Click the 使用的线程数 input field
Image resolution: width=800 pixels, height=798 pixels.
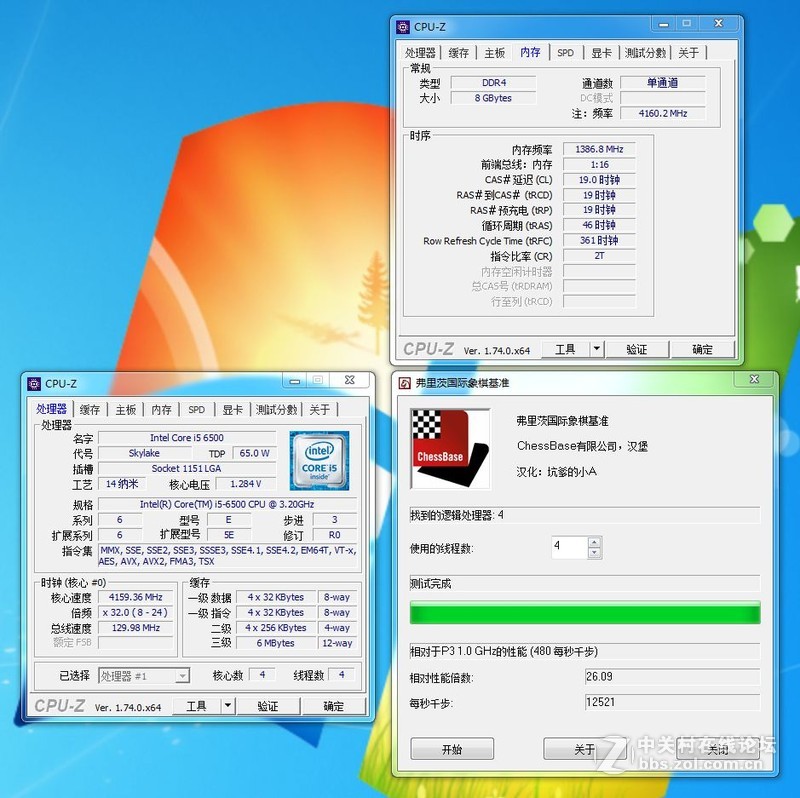pyautogui.click(x=568, y=547)
